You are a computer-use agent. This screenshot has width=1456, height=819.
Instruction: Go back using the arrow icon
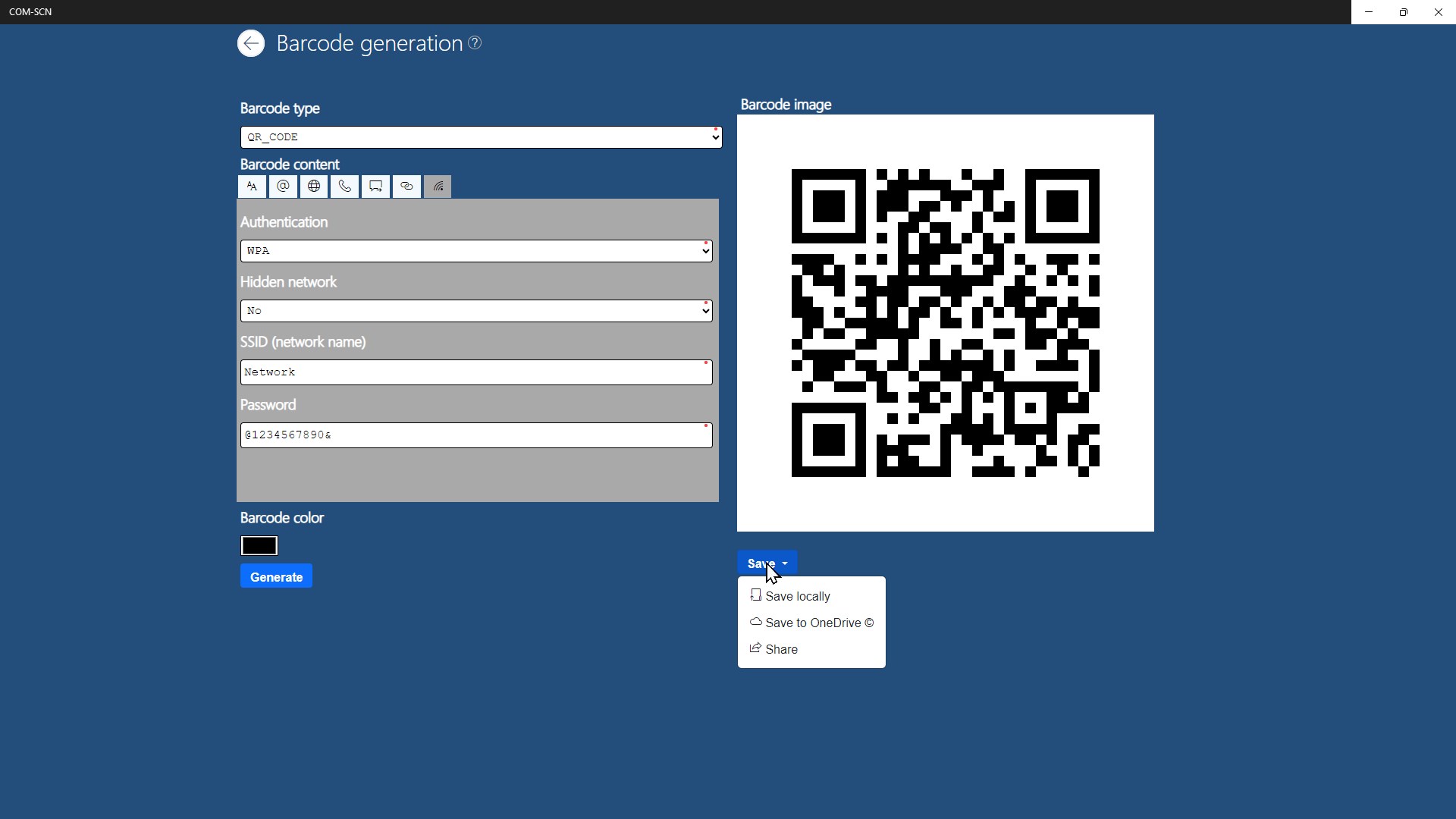tap(251, 43)
